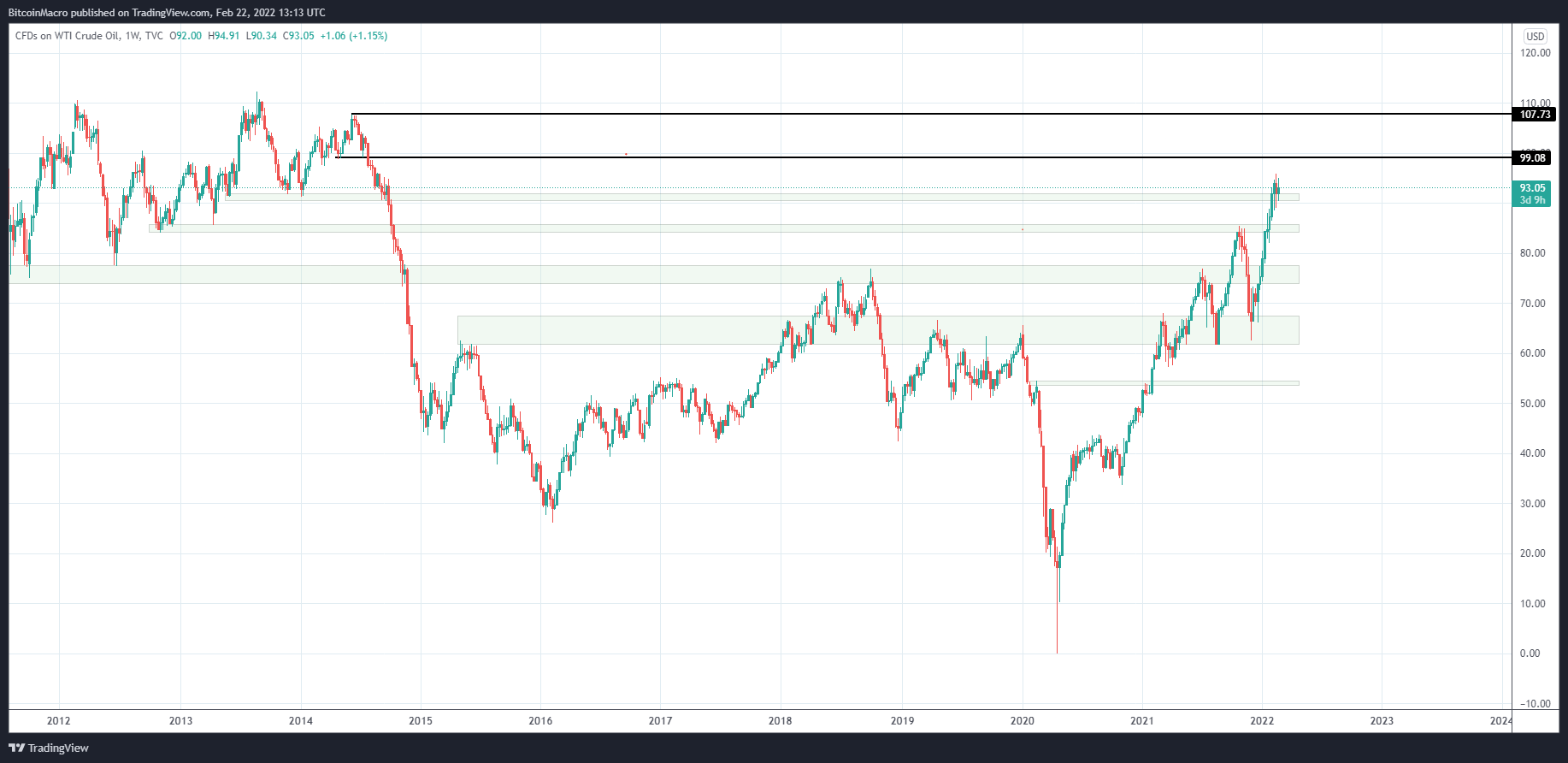Select the 99.08 price level label

[1532, 157]
